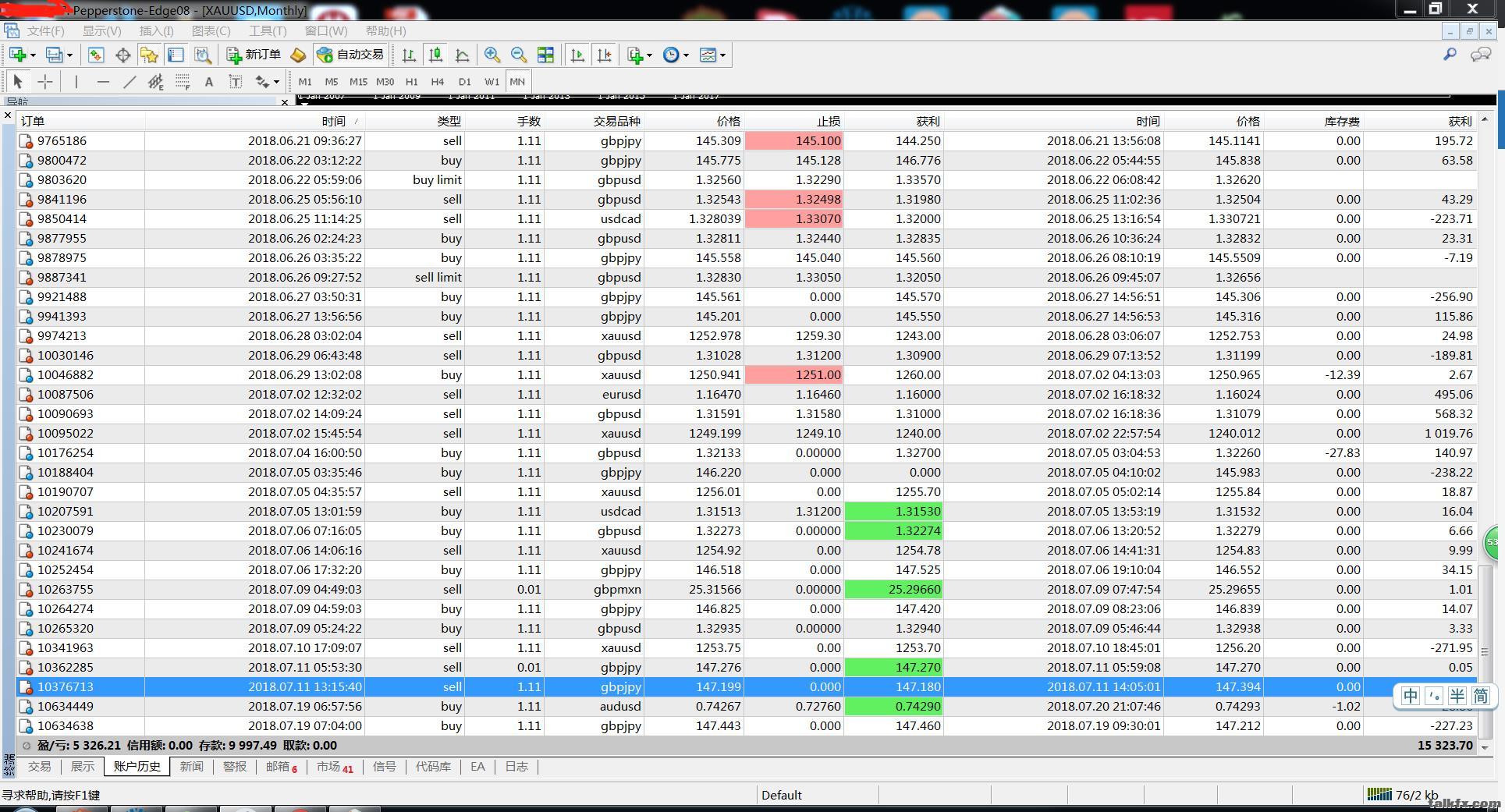Image resolution: width=1505 pixels, height=812 pixels.
Task: Select the horizontal line tool
Action: (103, 81)
